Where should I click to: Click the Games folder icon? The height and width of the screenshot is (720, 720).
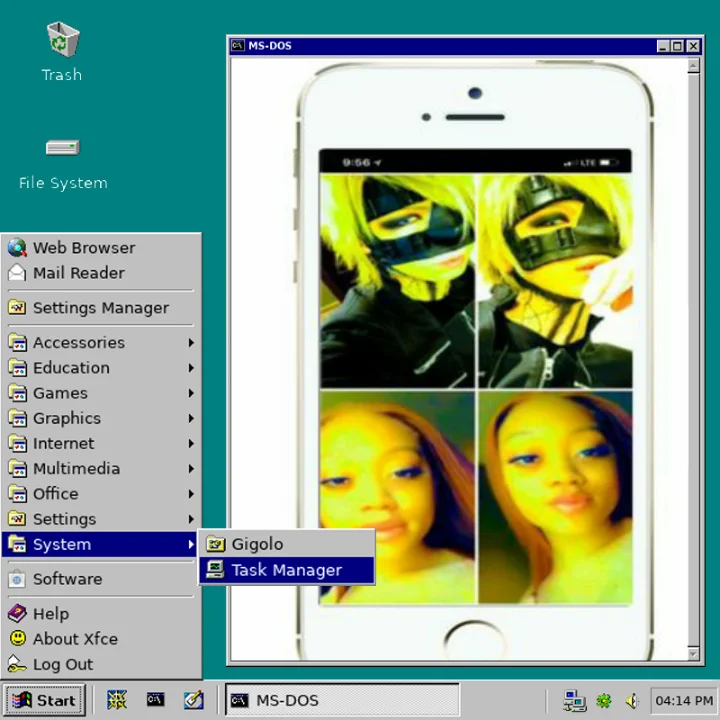coord(17,393)
